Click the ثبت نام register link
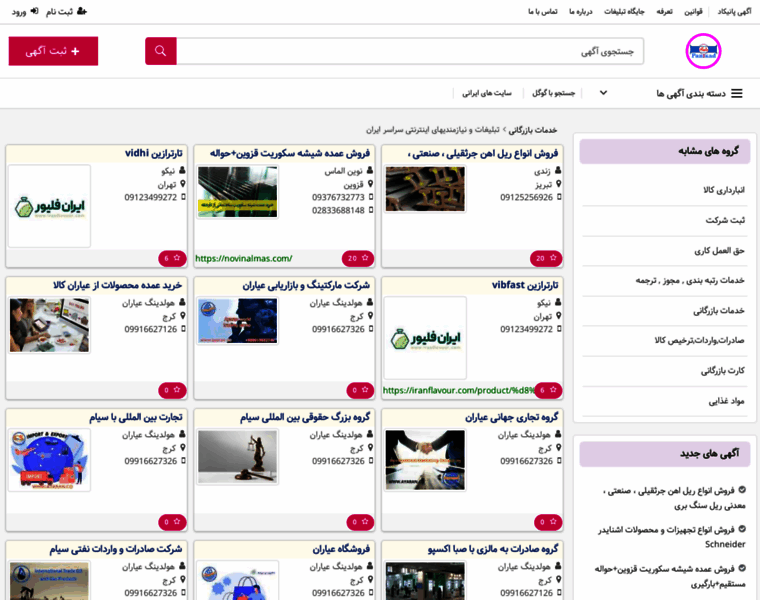Viewport: 760px width, 600px height. pos(66,12)
